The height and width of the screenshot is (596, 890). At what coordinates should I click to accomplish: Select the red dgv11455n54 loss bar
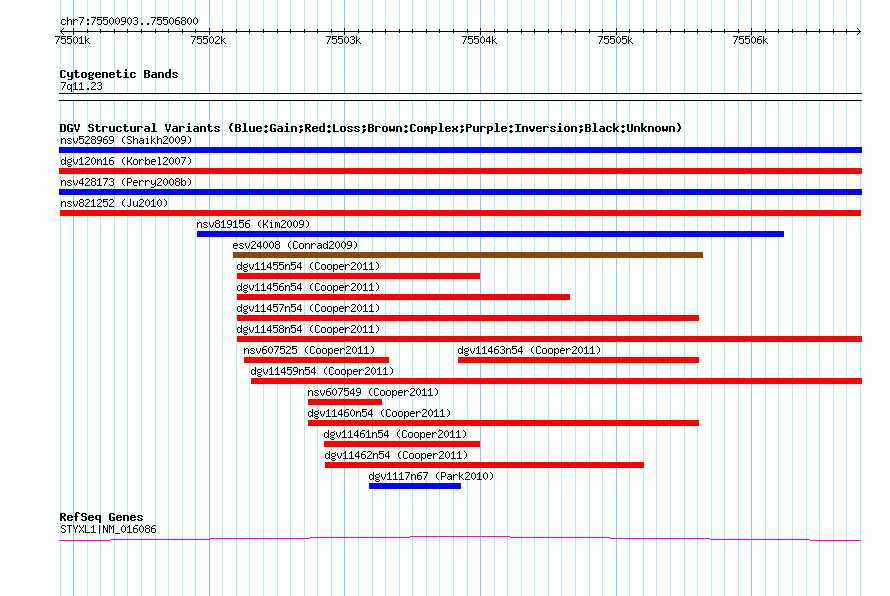click(x=358, y=276)
